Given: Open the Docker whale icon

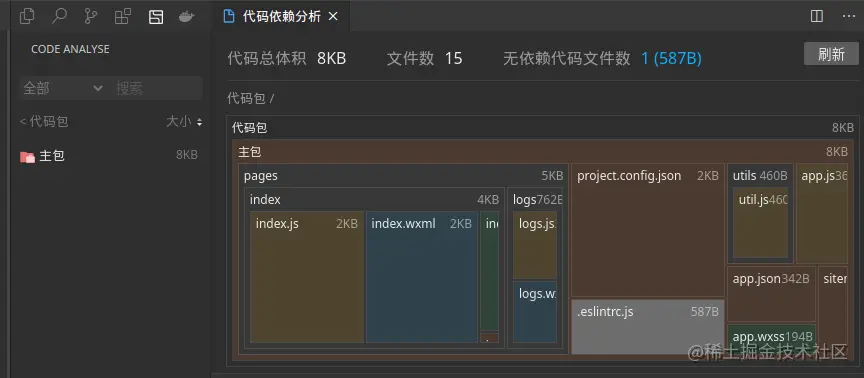Looking at the screenshot, I should pyautogui.click(x=187, y=17).
